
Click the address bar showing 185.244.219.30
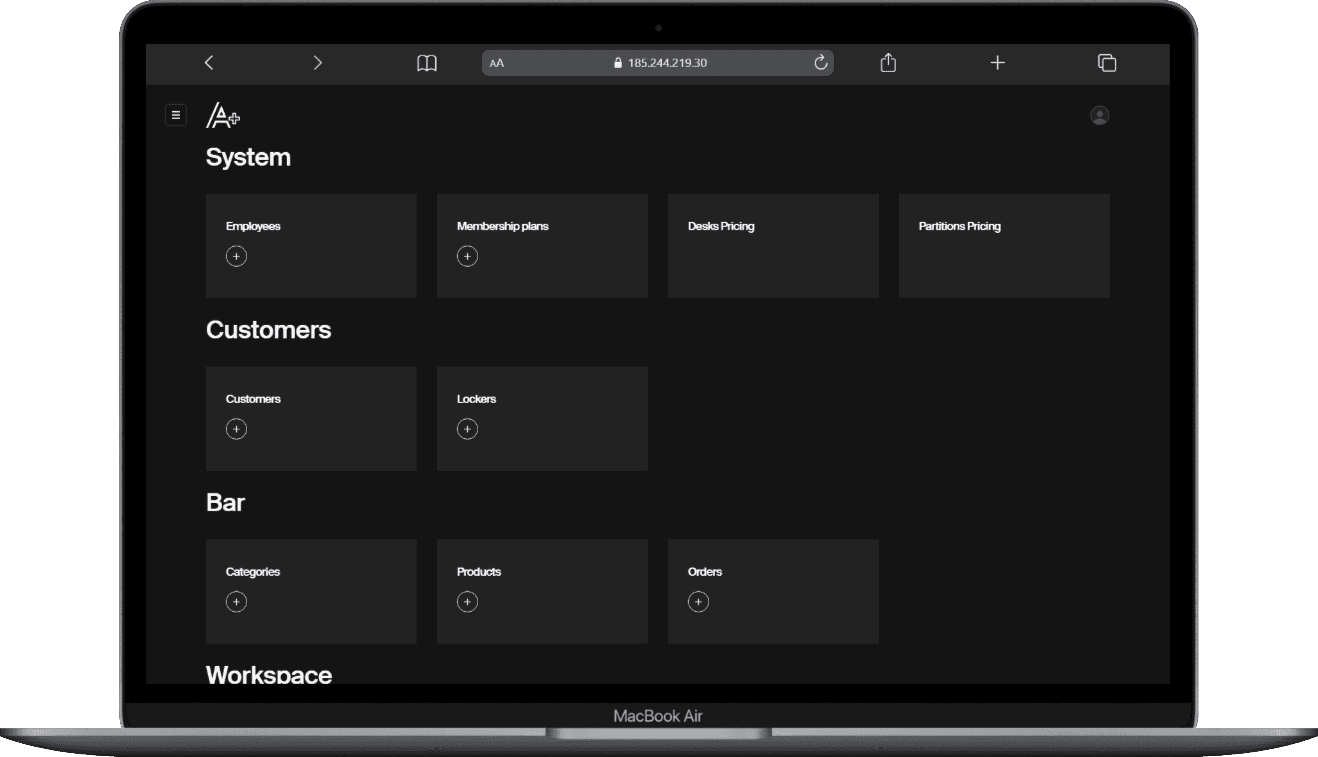[x=660, y=63]
